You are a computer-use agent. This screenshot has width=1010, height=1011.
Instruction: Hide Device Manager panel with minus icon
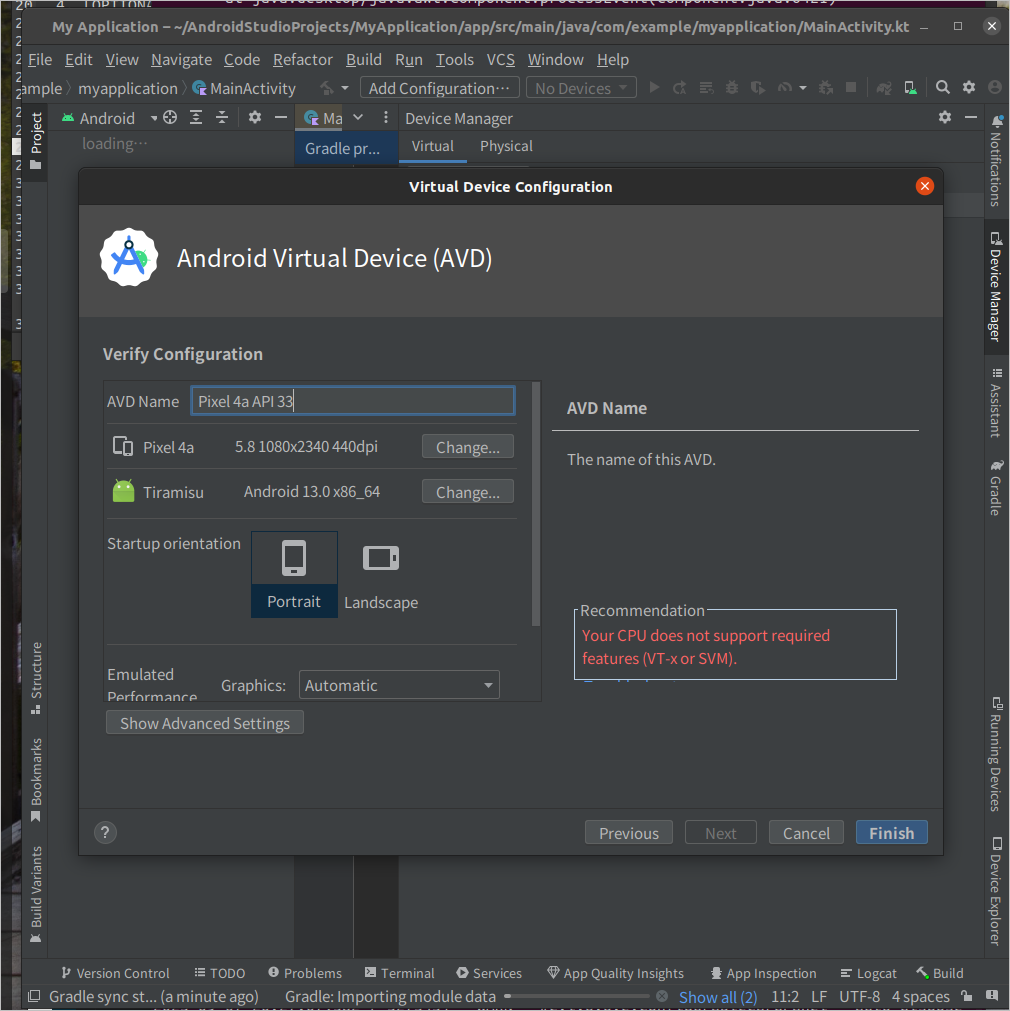pos(971,117)
